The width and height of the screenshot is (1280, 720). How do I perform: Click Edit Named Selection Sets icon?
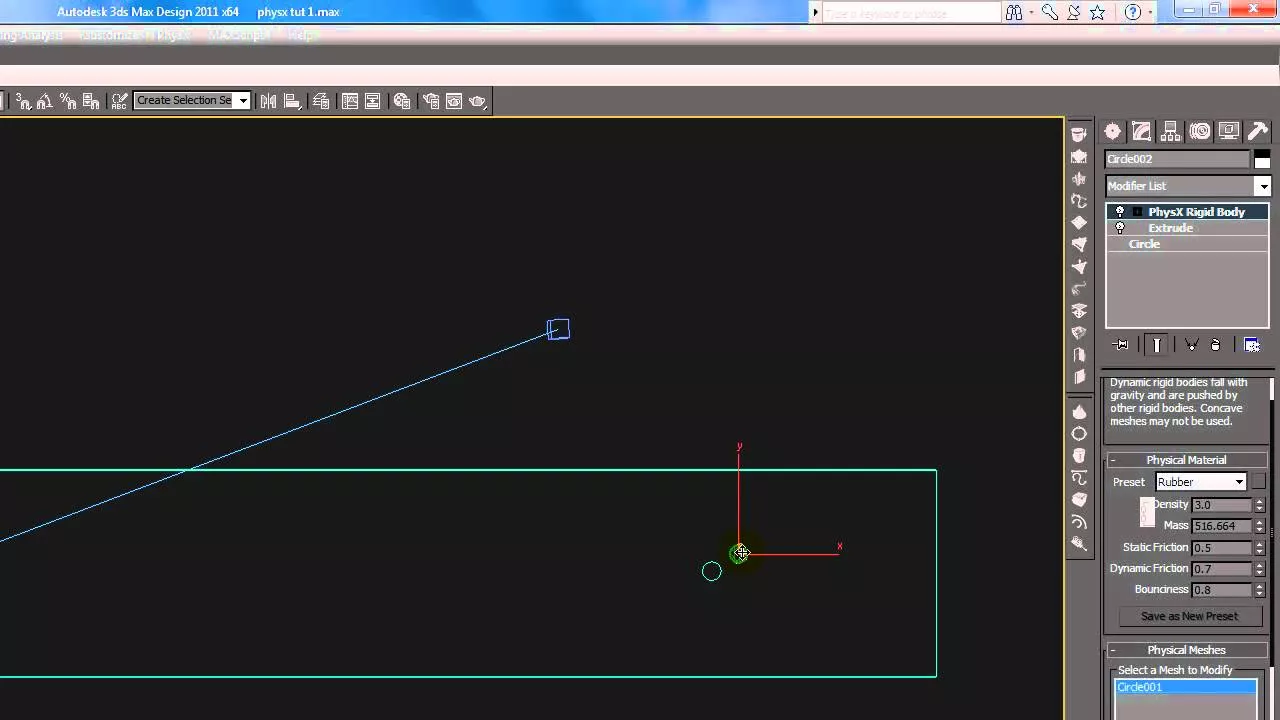(x=119, y=101)
